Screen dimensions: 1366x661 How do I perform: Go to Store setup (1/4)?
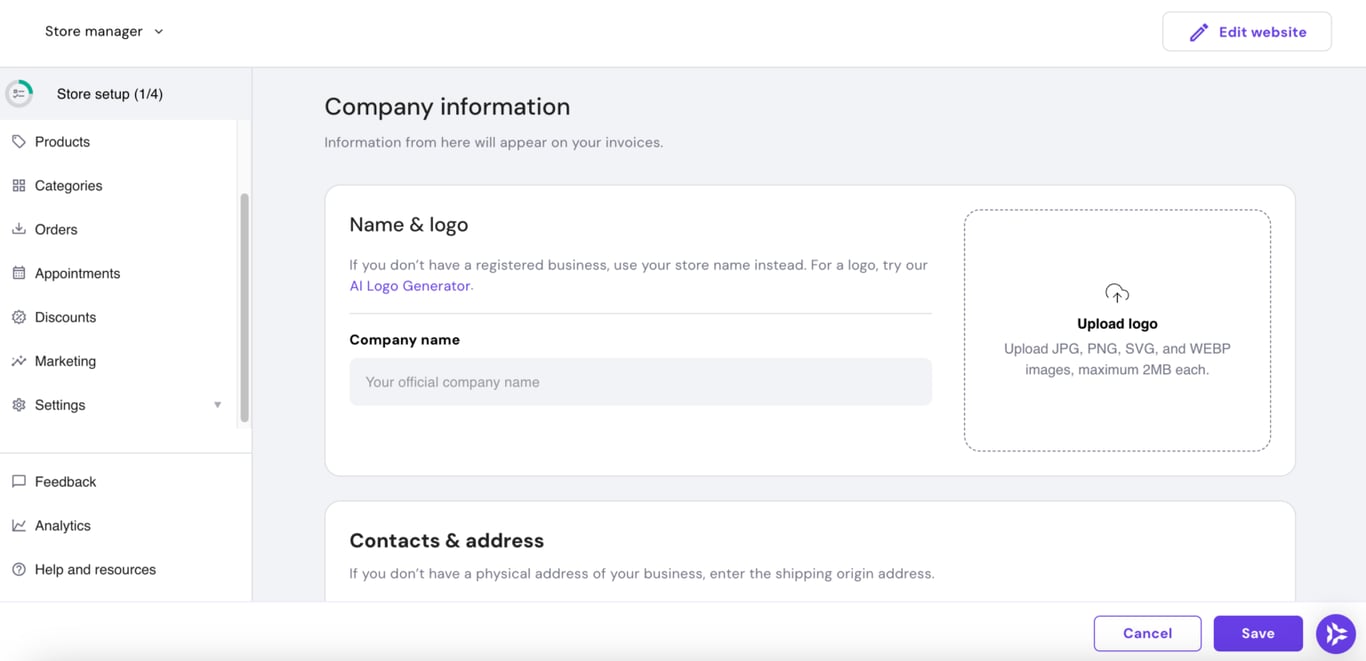point(110,93)
